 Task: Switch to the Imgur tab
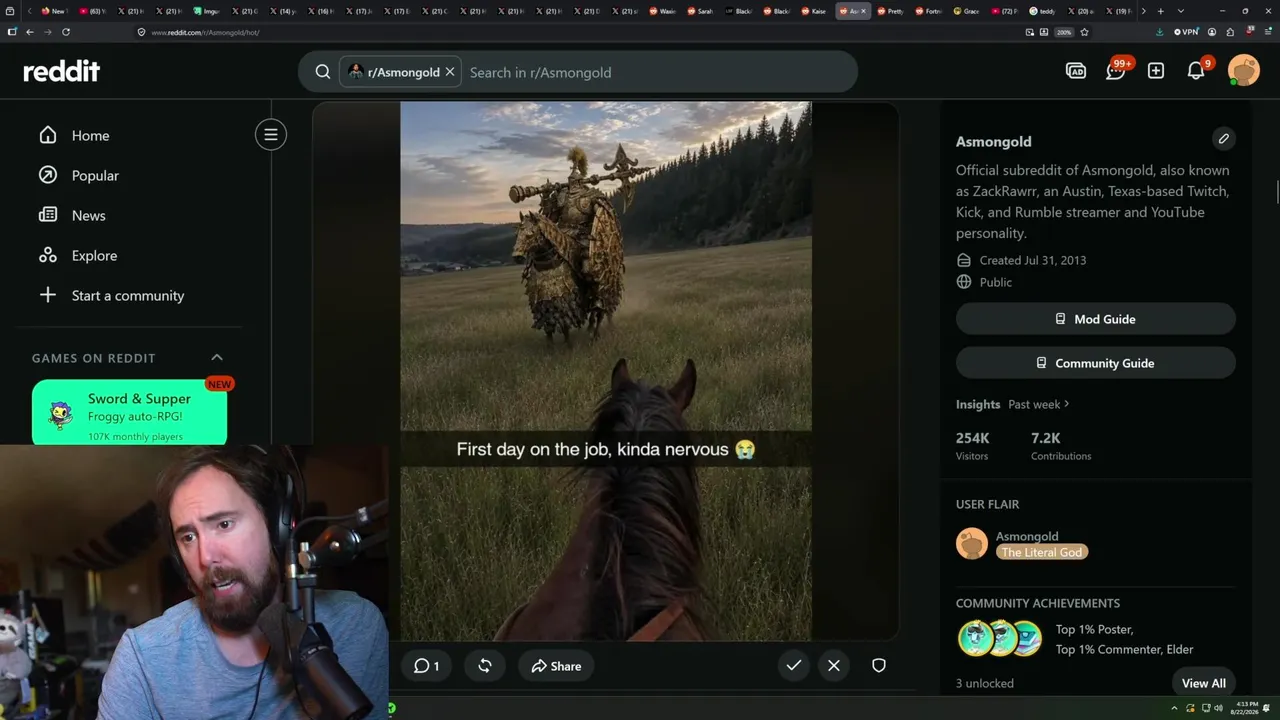tap(208, 11)
